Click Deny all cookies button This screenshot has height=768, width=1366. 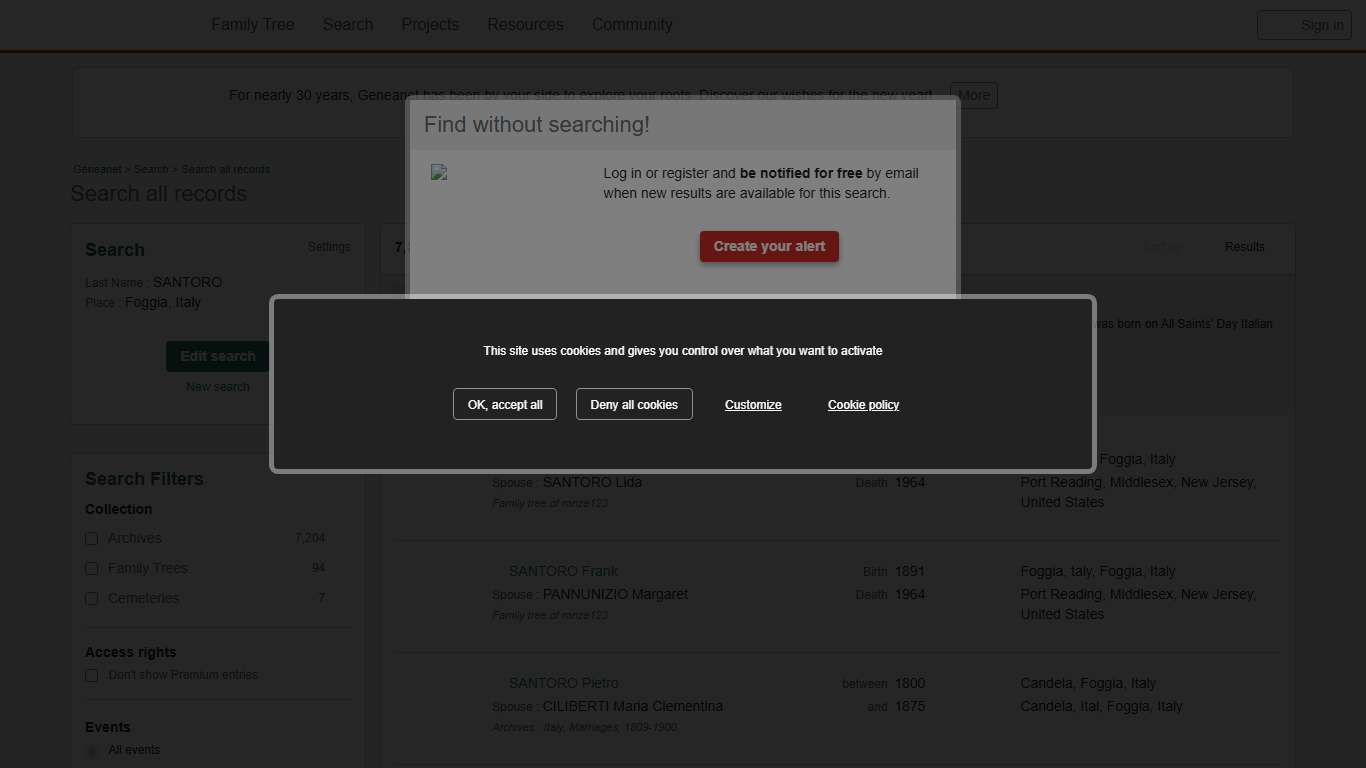[x=634, y=404]
